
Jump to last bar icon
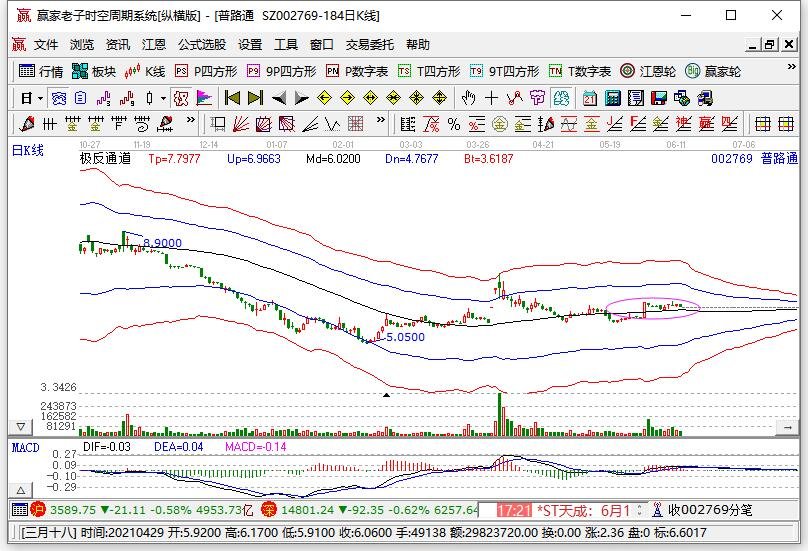tap(256, 98)
